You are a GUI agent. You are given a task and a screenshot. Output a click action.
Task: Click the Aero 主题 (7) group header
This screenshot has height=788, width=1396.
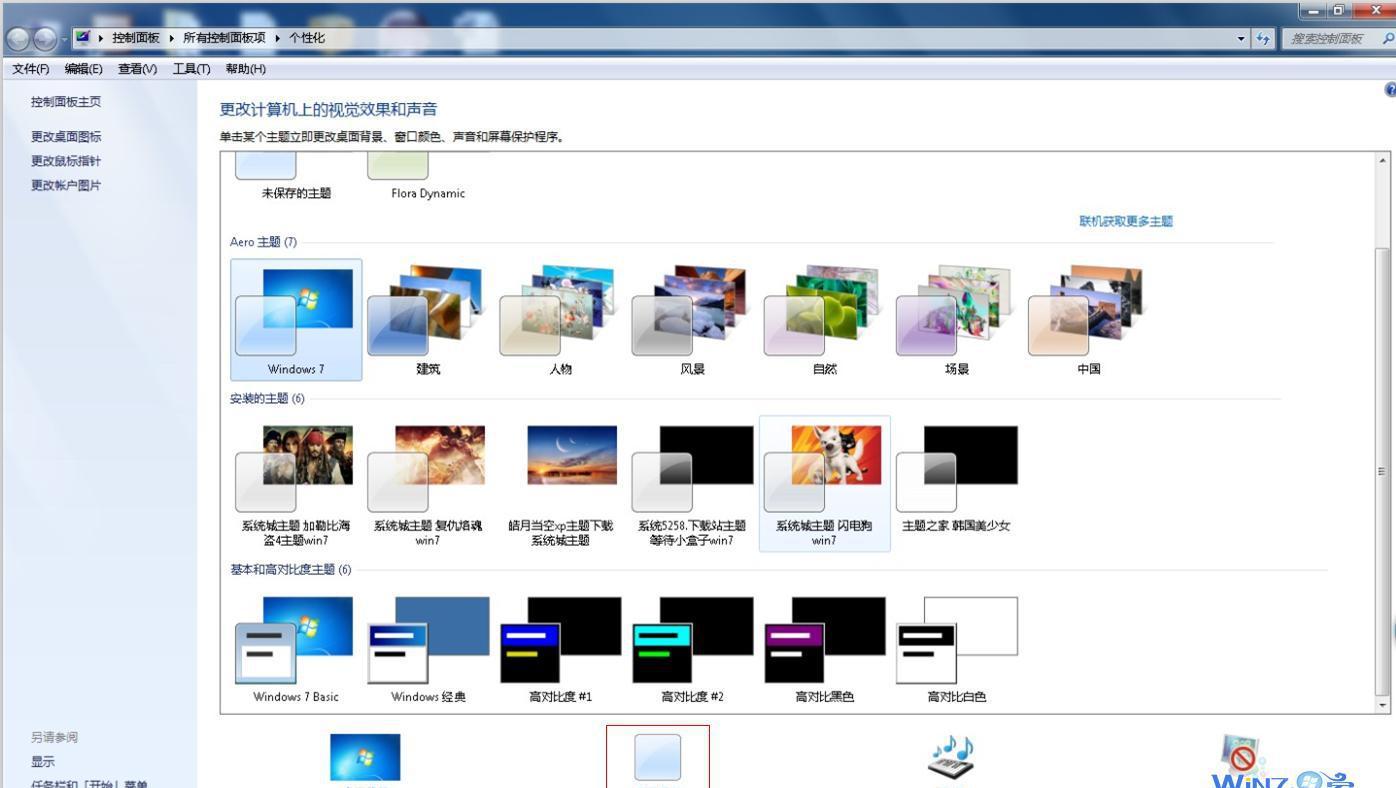263,242
